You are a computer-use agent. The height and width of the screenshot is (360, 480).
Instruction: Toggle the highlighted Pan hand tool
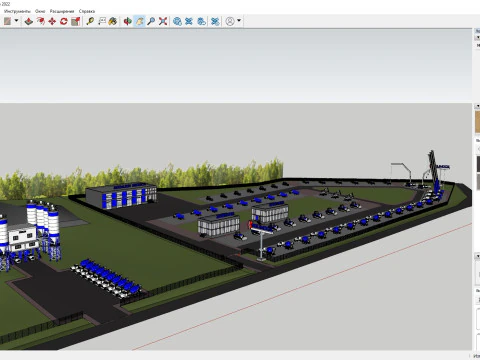click(x=139, y=21)
